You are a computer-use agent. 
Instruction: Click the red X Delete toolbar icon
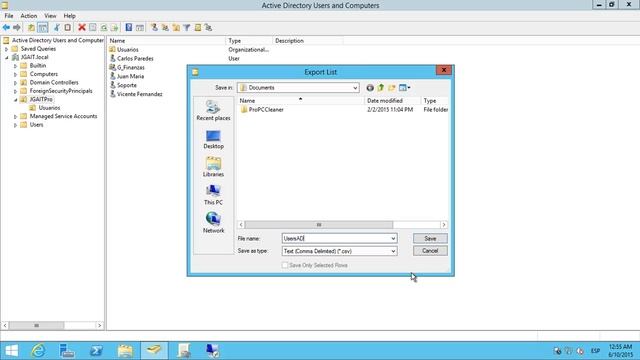click(x=82, y=27)
